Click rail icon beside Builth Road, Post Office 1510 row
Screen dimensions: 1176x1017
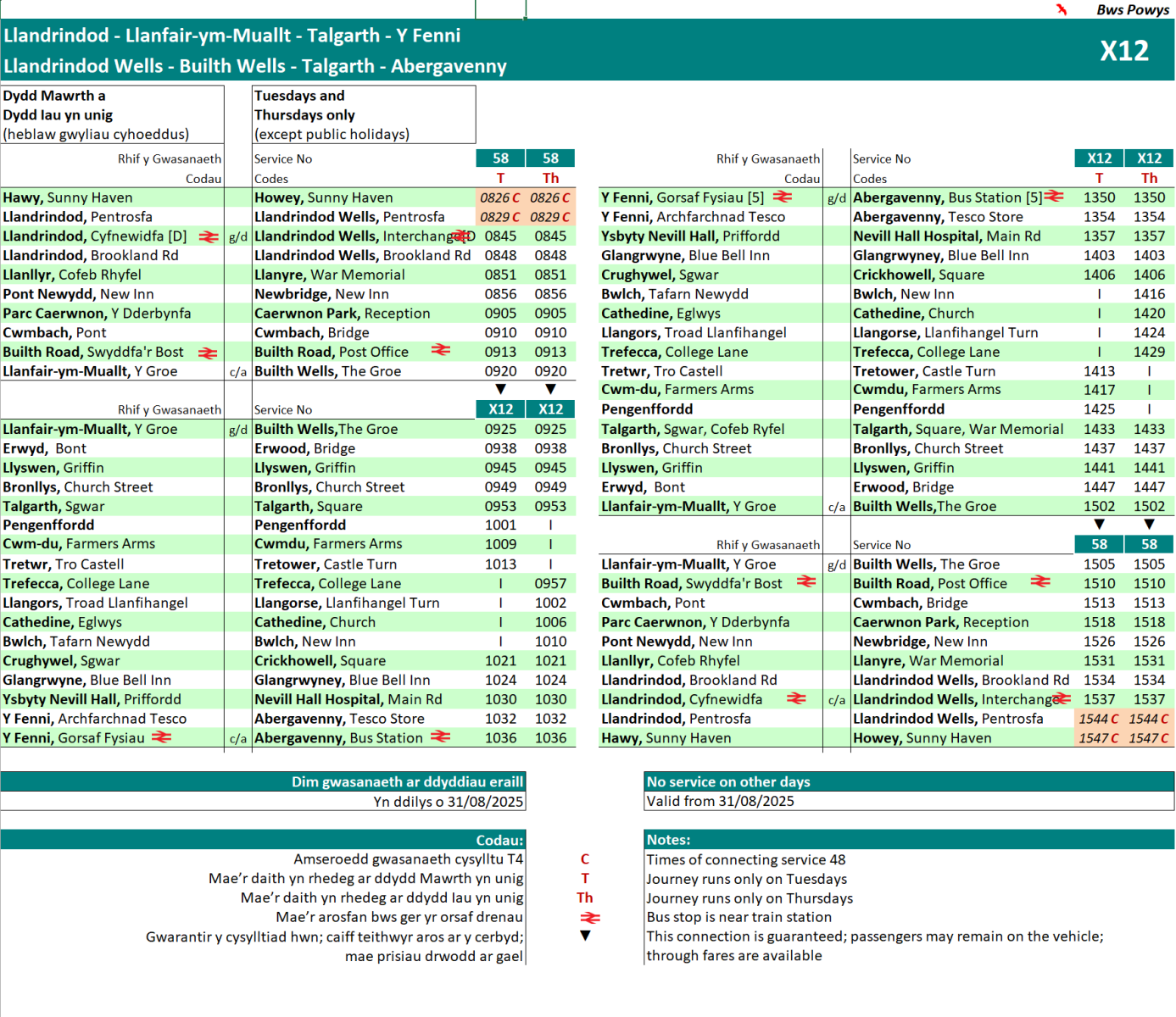(x=1040, y=581)
